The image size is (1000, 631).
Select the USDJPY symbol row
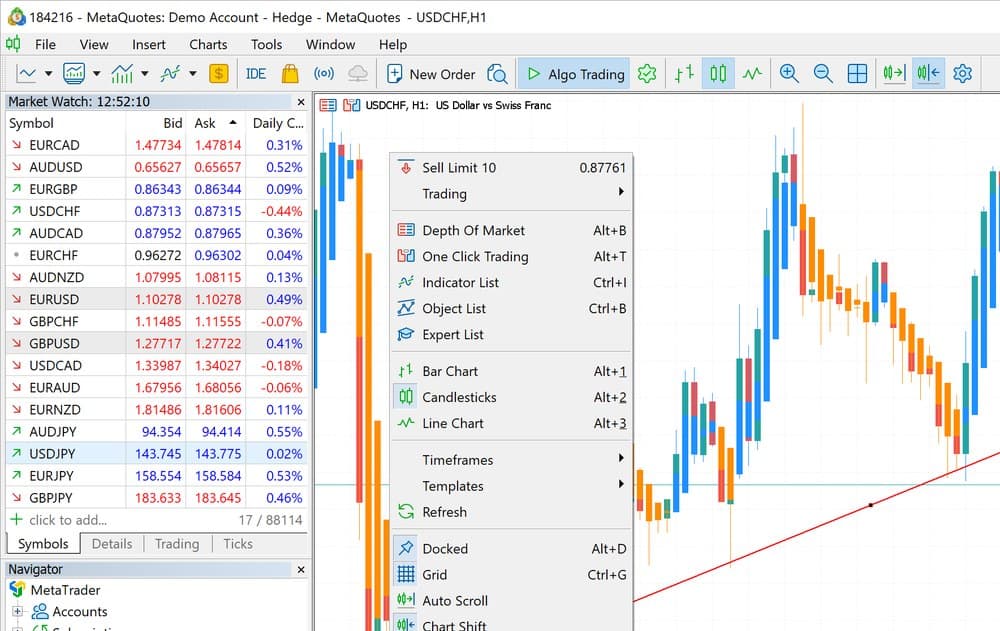(156, 454)
